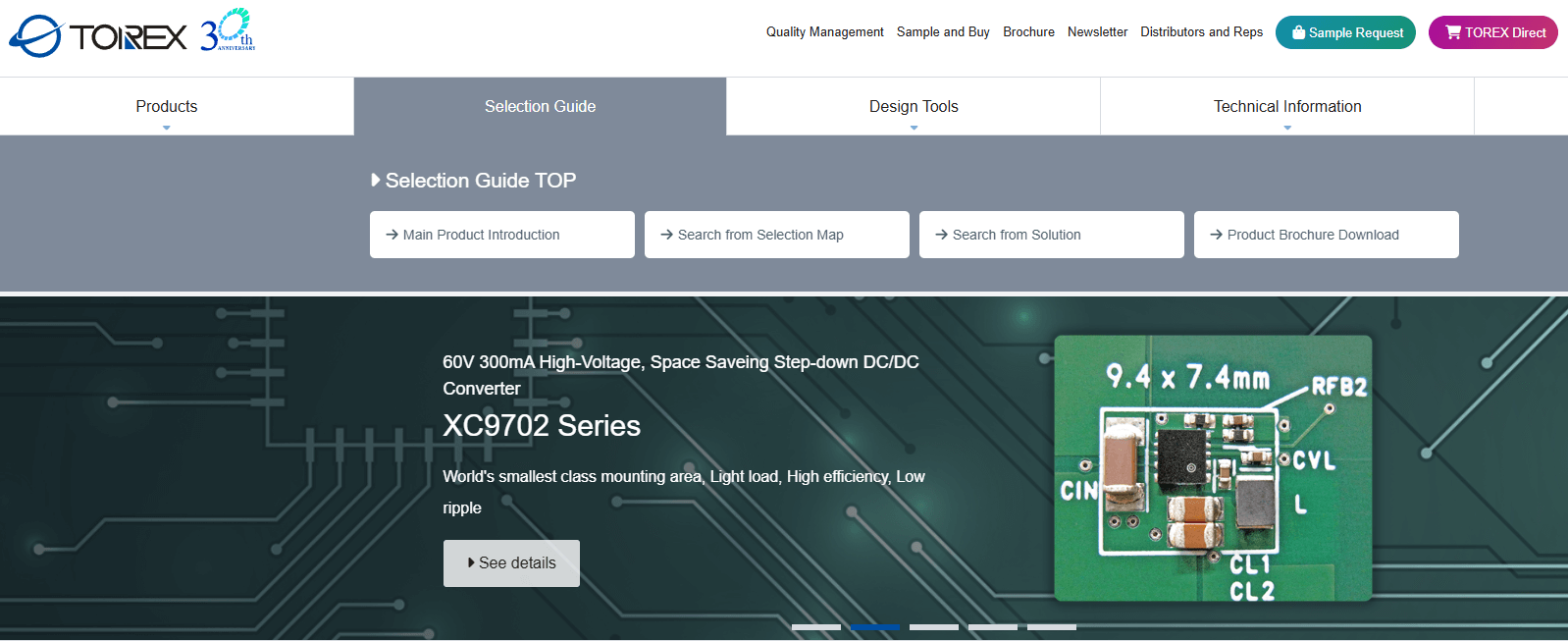Click the arrow icon beside Search from Selection Map
1568x641 pixels.
coord(666,235)
